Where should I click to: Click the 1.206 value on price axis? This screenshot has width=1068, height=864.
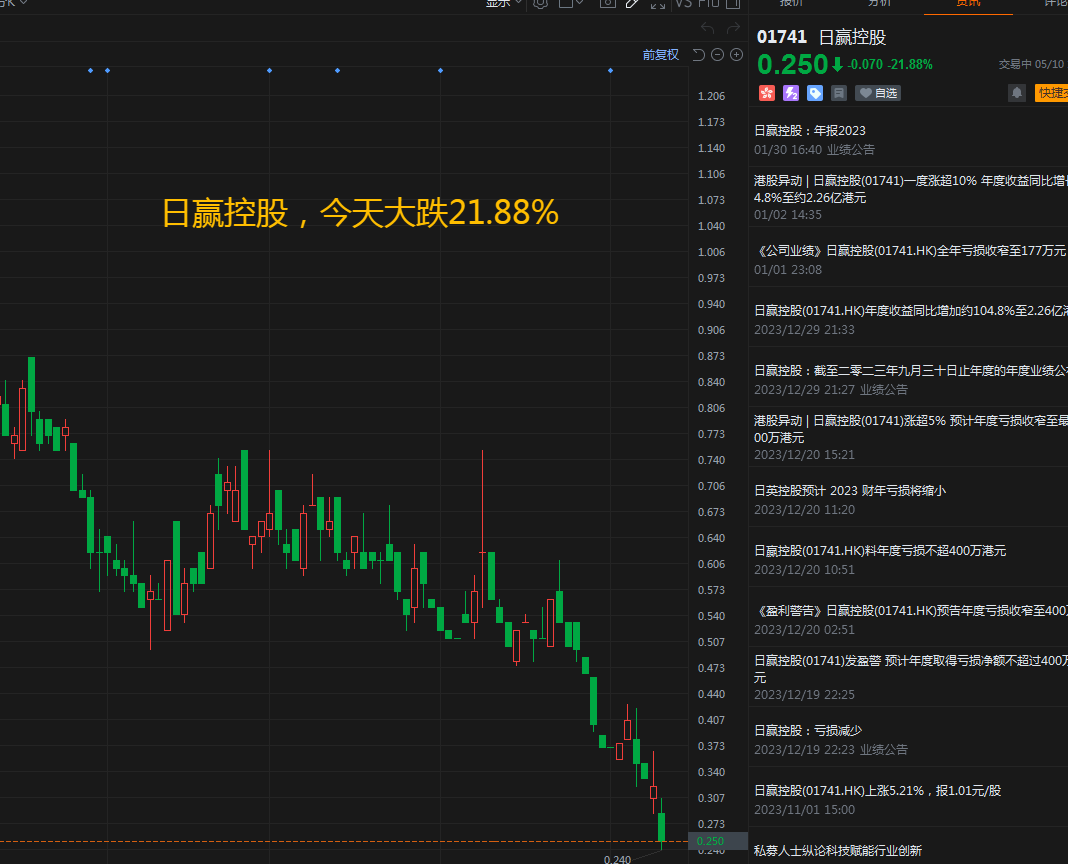(711, 96)
